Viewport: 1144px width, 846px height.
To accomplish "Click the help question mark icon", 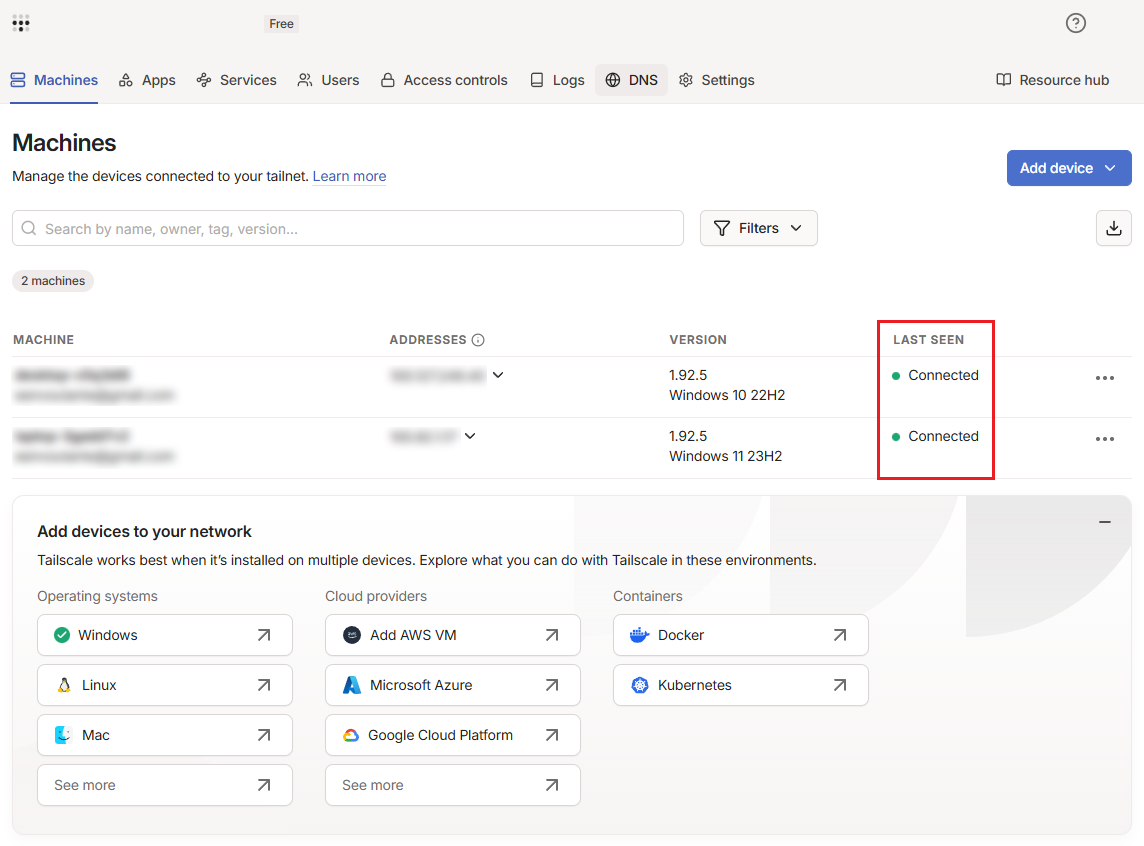I will coord(1075,23).
